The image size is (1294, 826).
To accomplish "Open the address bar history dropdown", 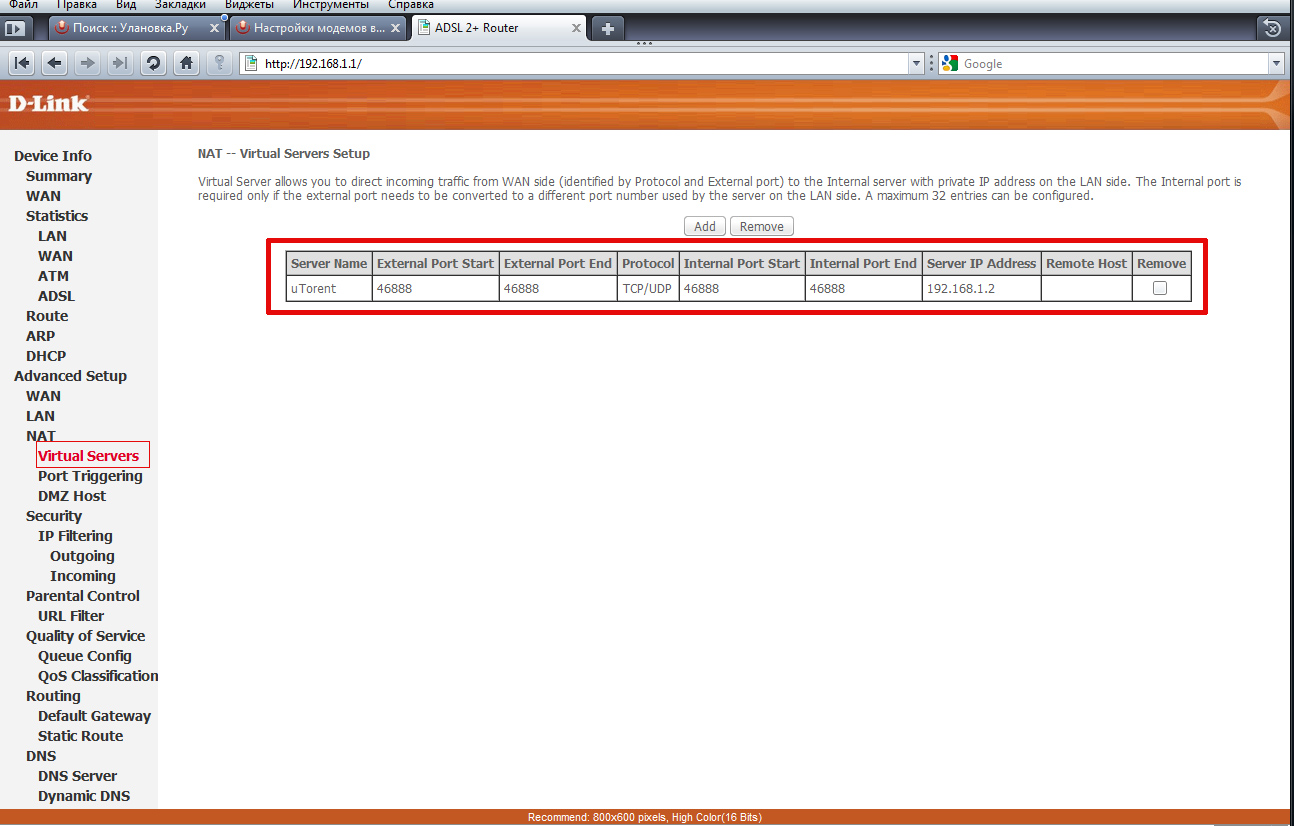I will [x=917, y=64].
